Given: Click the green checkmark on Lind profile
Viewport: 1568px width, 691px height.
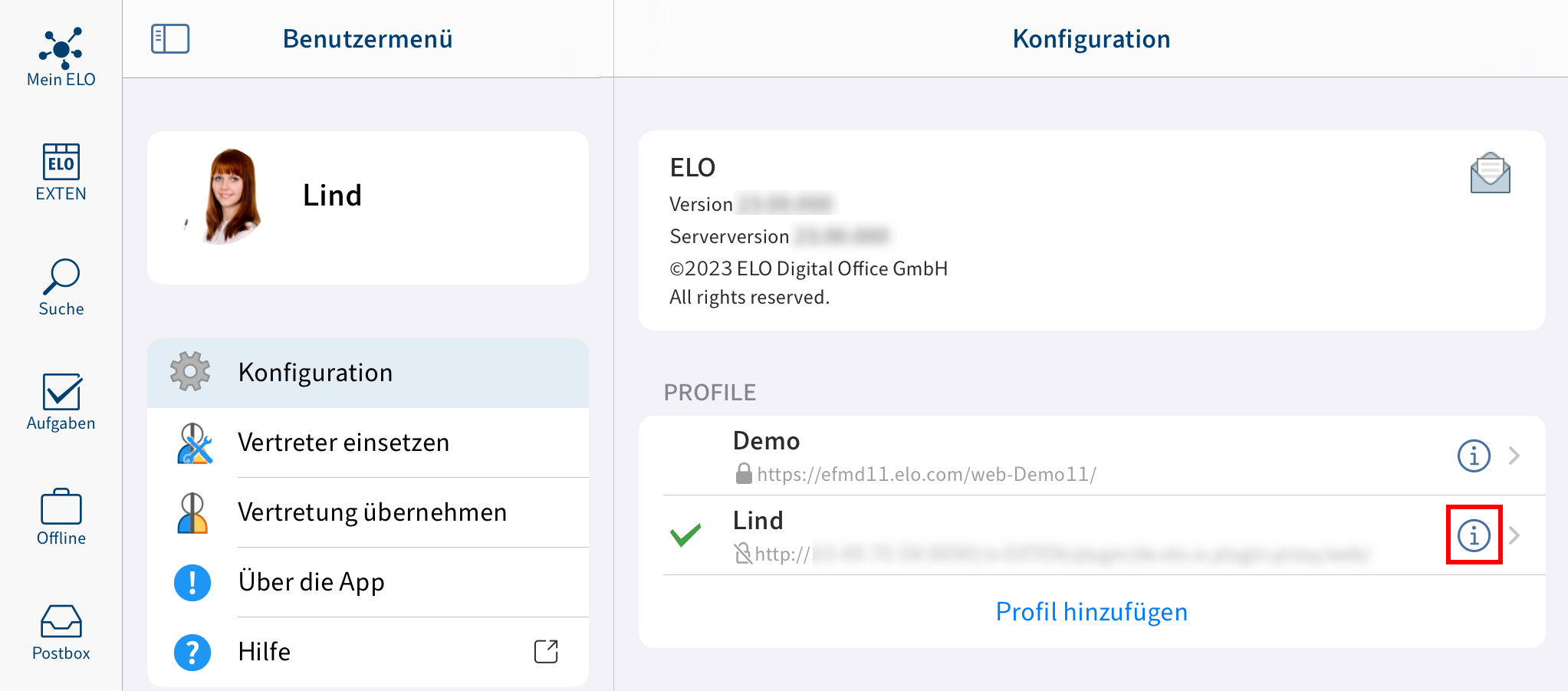Looking at the screenshot, I should [x=685, y=535].
